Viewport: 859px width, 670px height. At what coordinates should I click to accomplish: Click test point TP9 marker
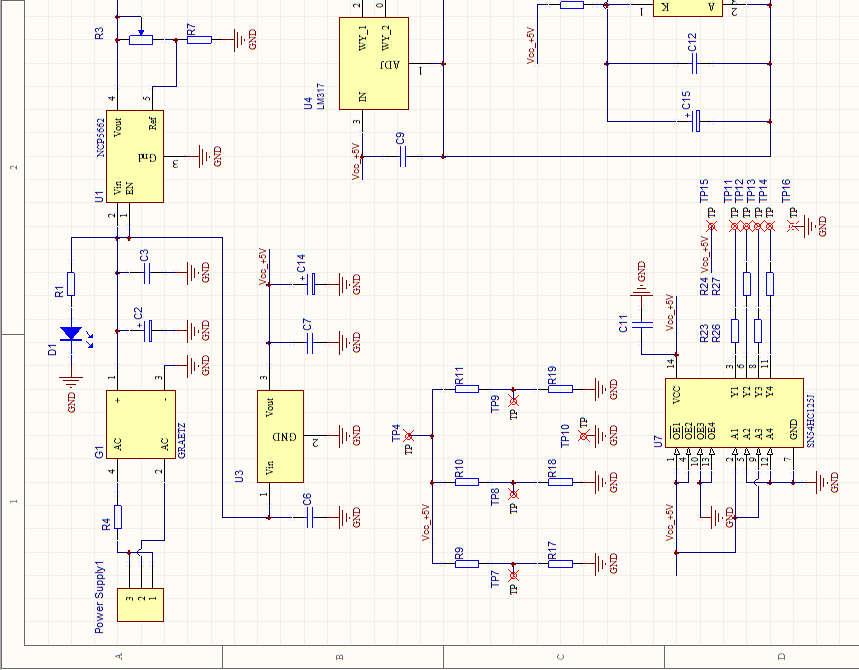point(513,401)
